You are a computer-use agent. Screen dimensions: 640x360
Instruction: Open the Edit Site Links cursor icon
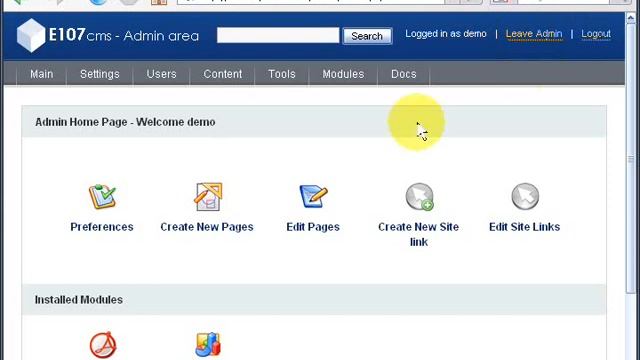click(525, 196)
